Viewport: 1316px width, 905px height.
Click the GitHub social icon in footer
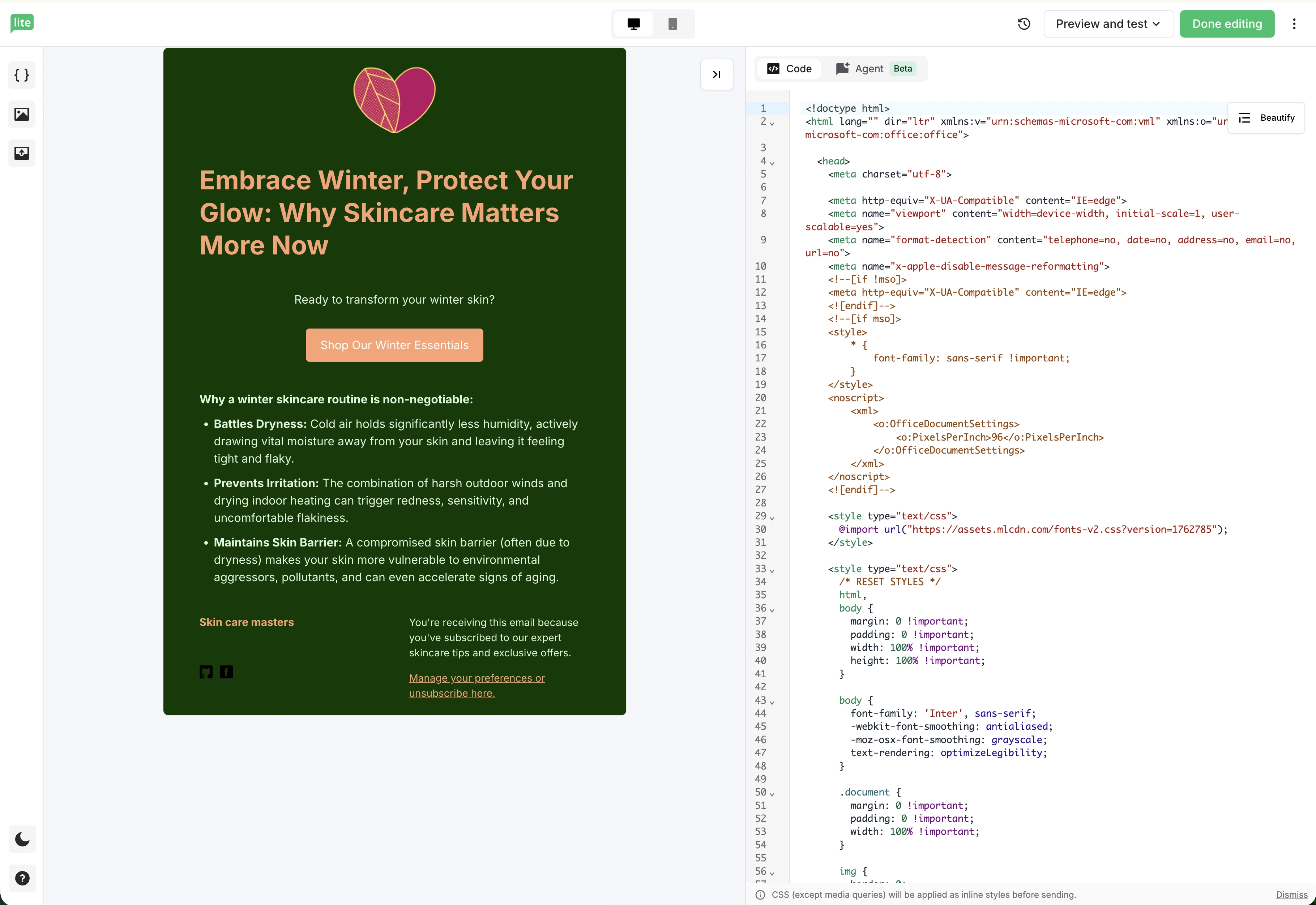[x=206, y=672]
